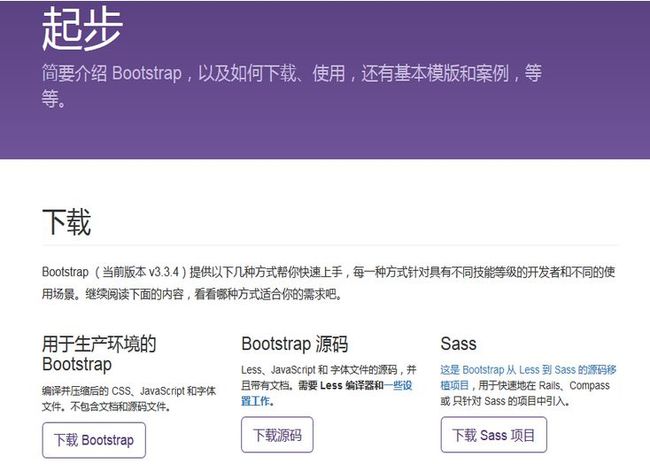Select the 下载 section heading
The width and height of the screenshot is (650, 464).
pyautogui.click(x=66, y=222)
